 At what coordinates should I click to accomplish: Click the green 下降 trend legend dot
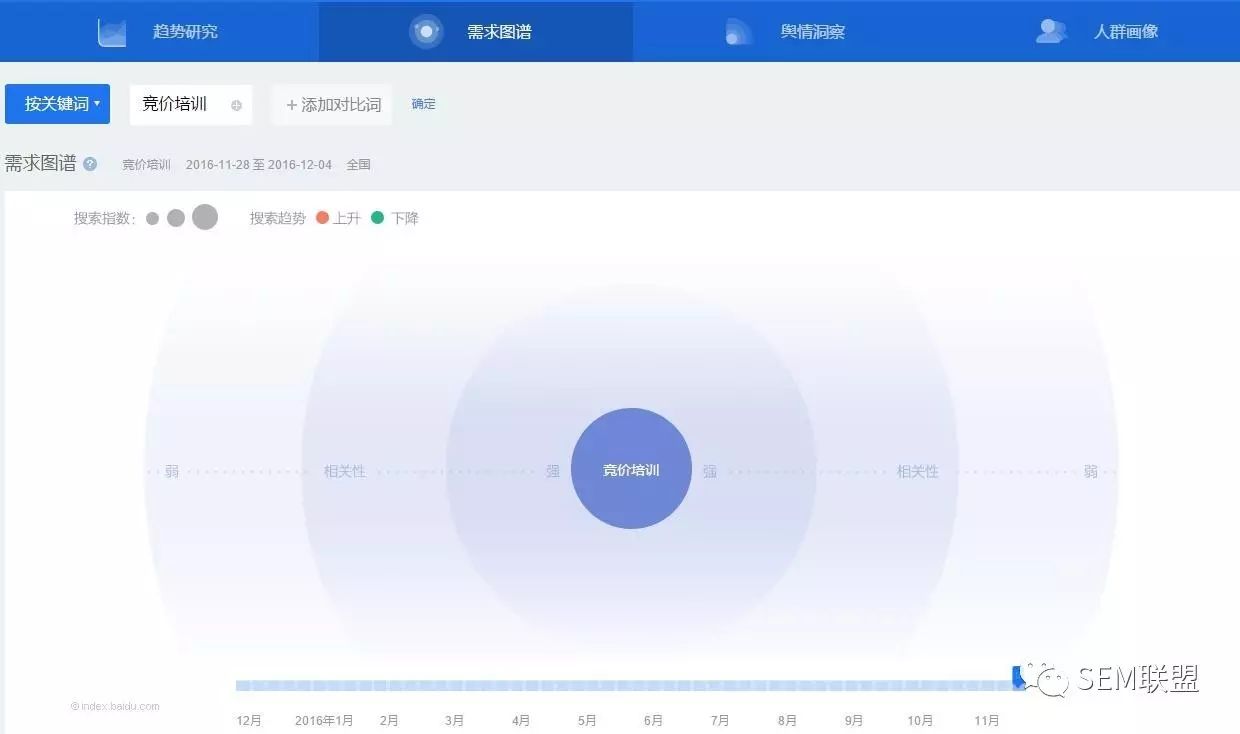[377, 218]
